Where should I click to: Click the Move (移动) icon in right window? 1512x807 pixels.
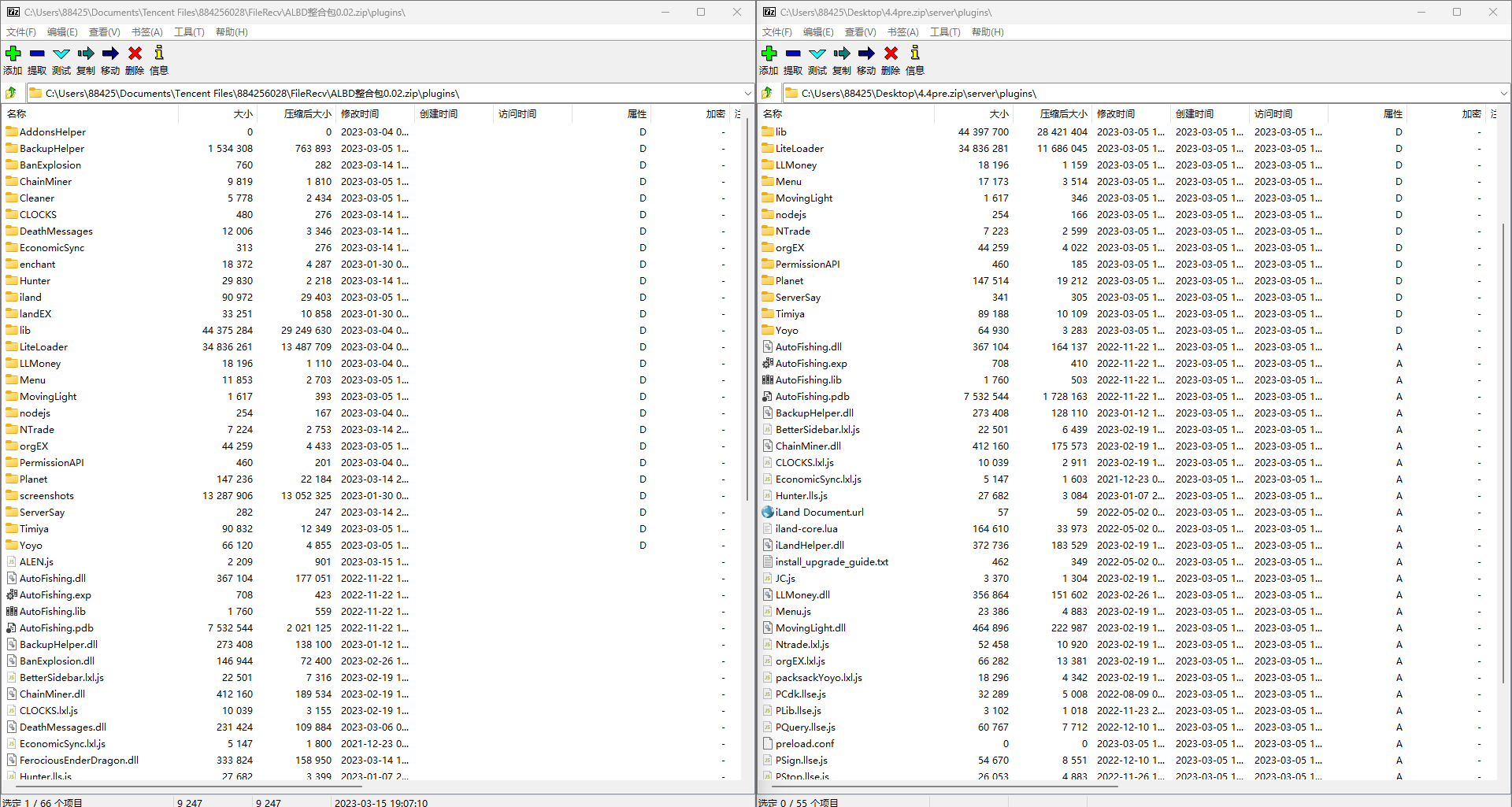pyautogui.click(x=866, y=54)
